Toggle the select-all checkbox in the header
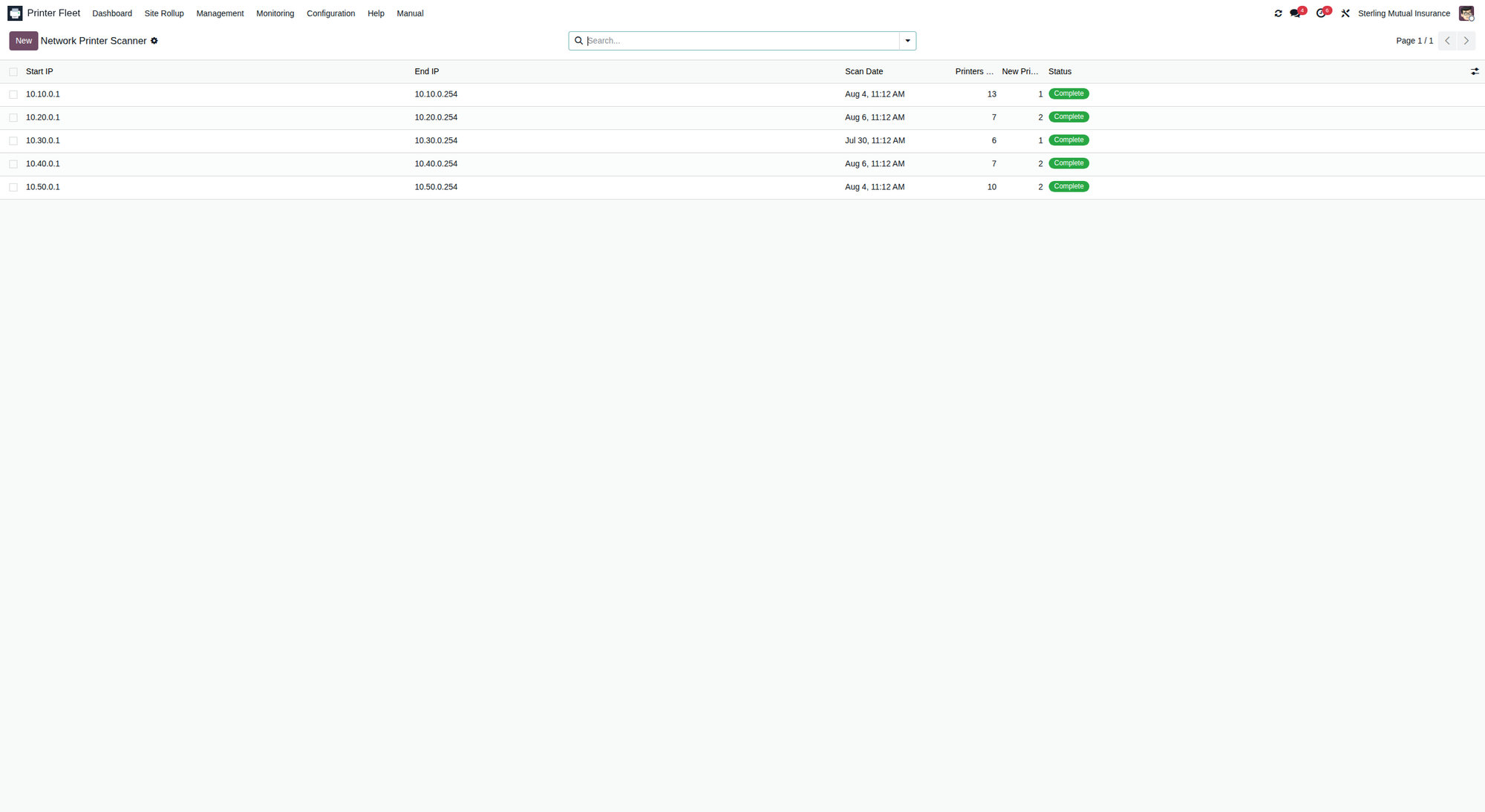The width and height of the screenshot is (1485, 812). (x=13, y=72)
